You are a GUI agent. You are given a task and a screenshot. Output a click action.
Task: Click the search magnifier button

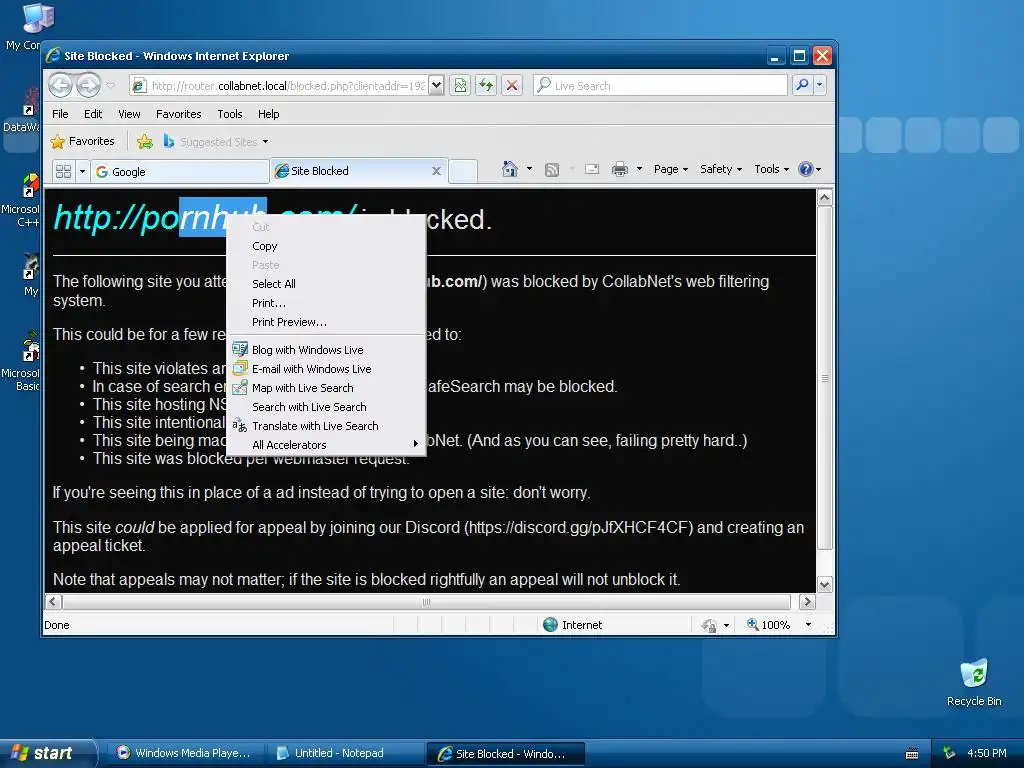pos(802,85)
